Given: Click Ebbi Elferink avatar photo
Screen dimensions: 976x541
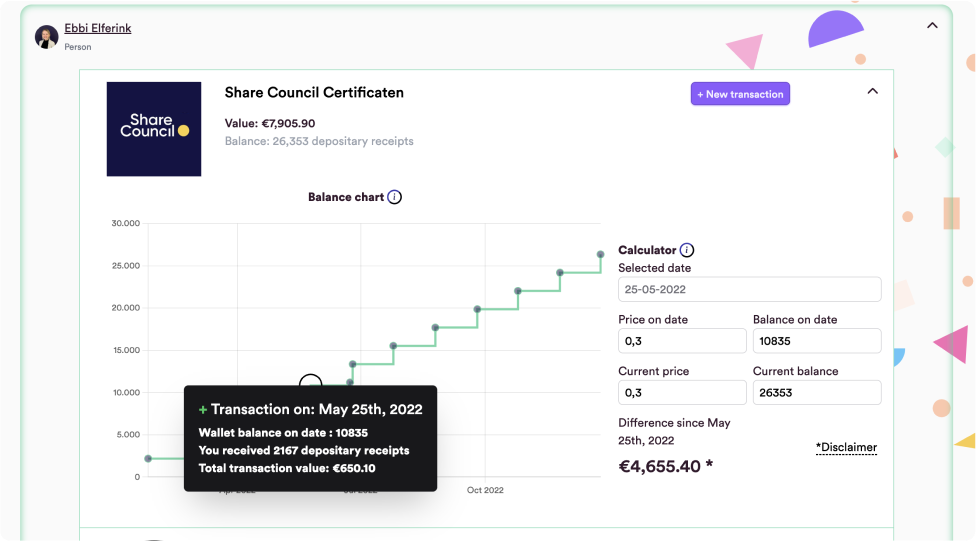Looking at the screenshot, I should click(46, 37).
